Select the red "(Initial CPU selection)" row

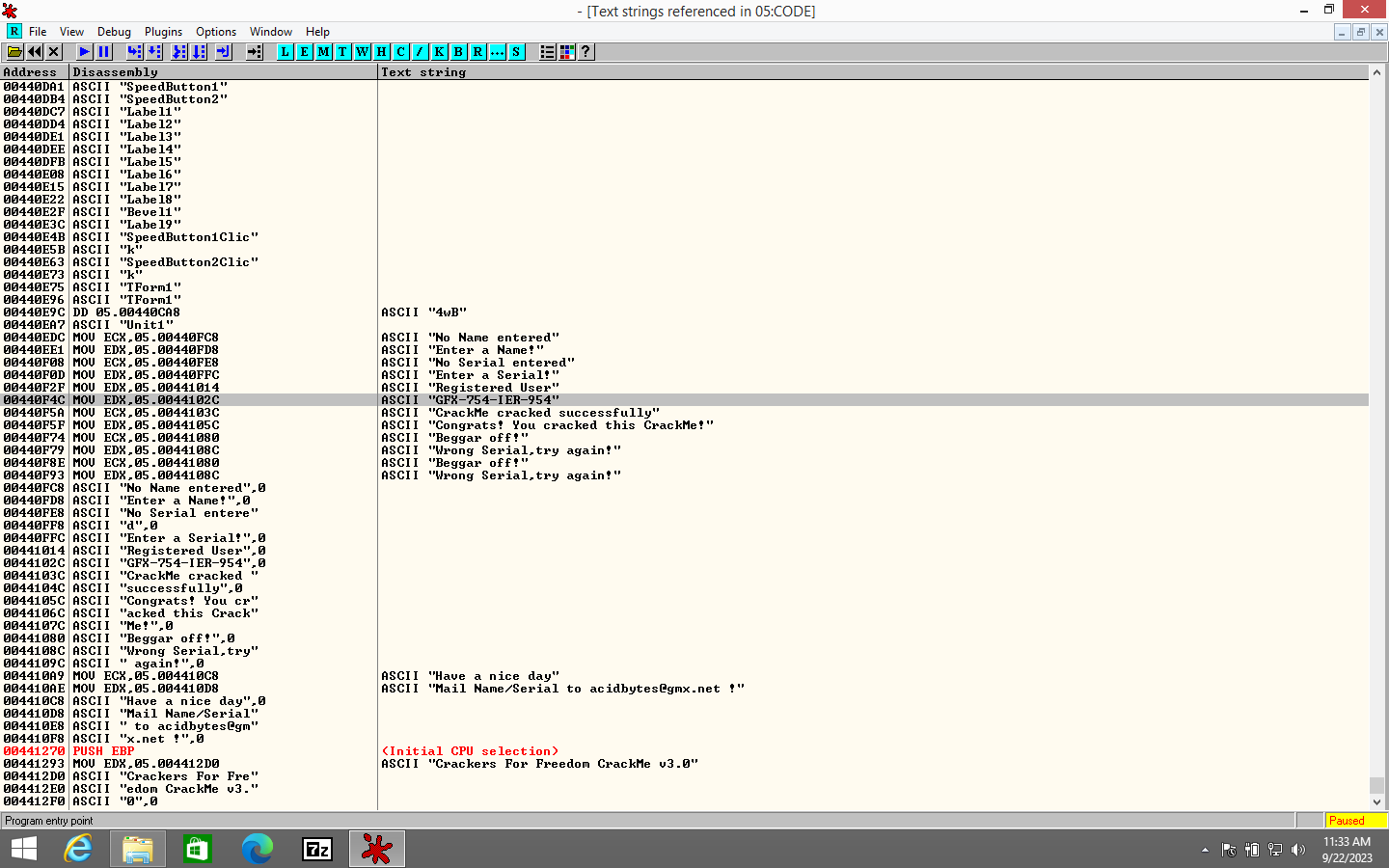[x=684, y=751]
